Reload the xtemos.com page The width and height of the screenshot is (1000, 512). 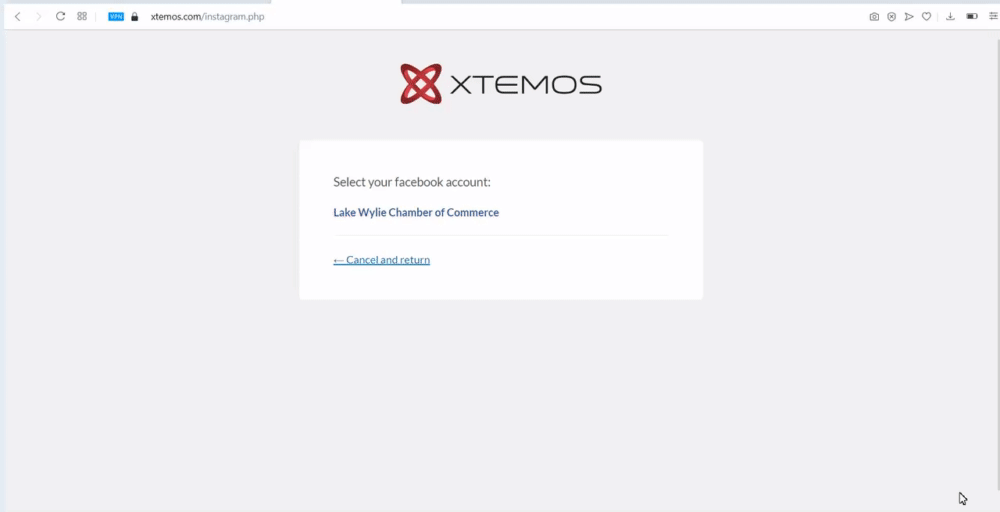pos(60,17)
